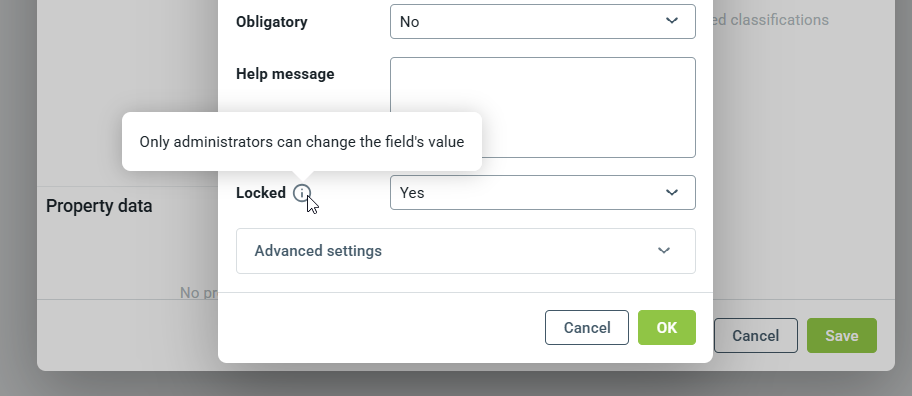The width and height of the screenshot is (912, 396).
Task: Select the Property data heading
Action: tap(99, 206)
